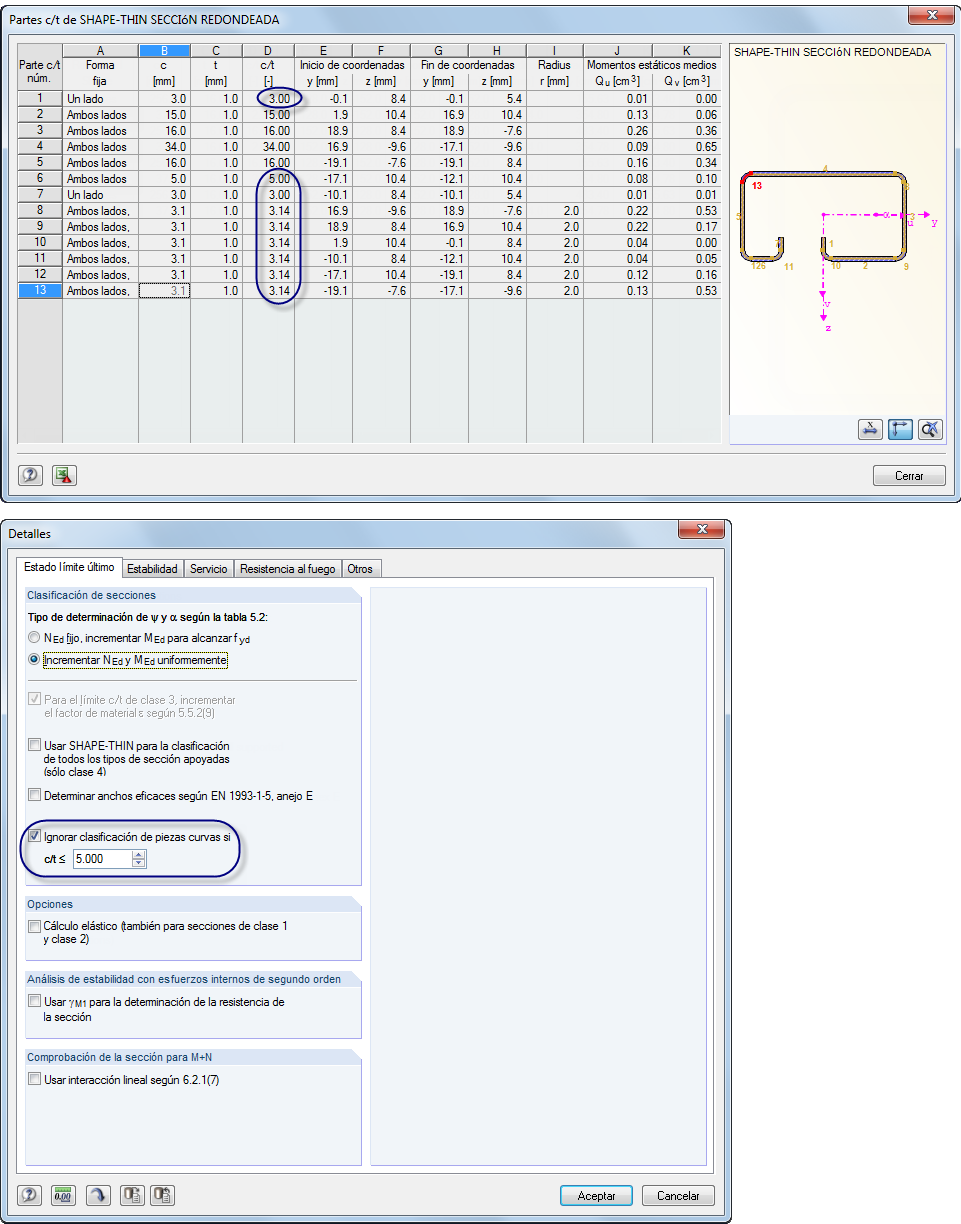Click Qu value 0.26 in row 3
Viewport: 961px width, 1224px height.
[618, 131]
